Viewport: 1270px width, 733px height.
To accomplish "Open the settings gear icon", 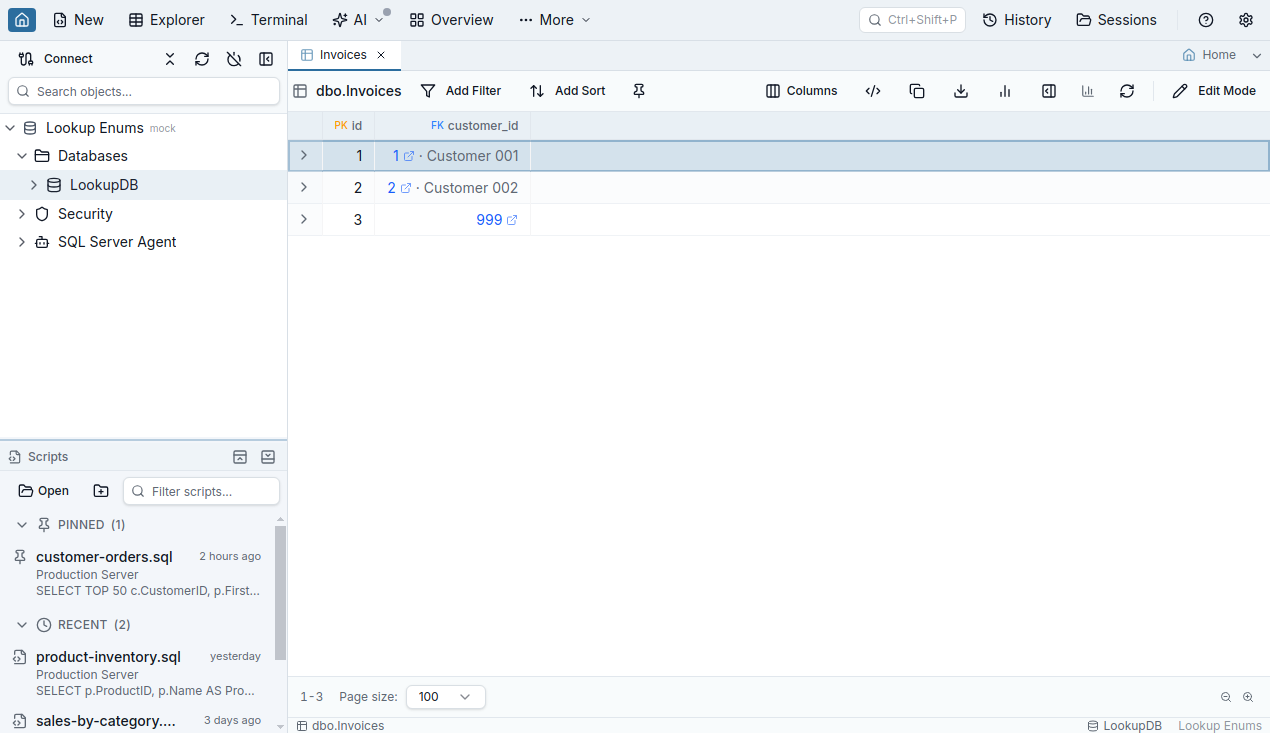I will pyautogui.click(x=1246, y=20).
